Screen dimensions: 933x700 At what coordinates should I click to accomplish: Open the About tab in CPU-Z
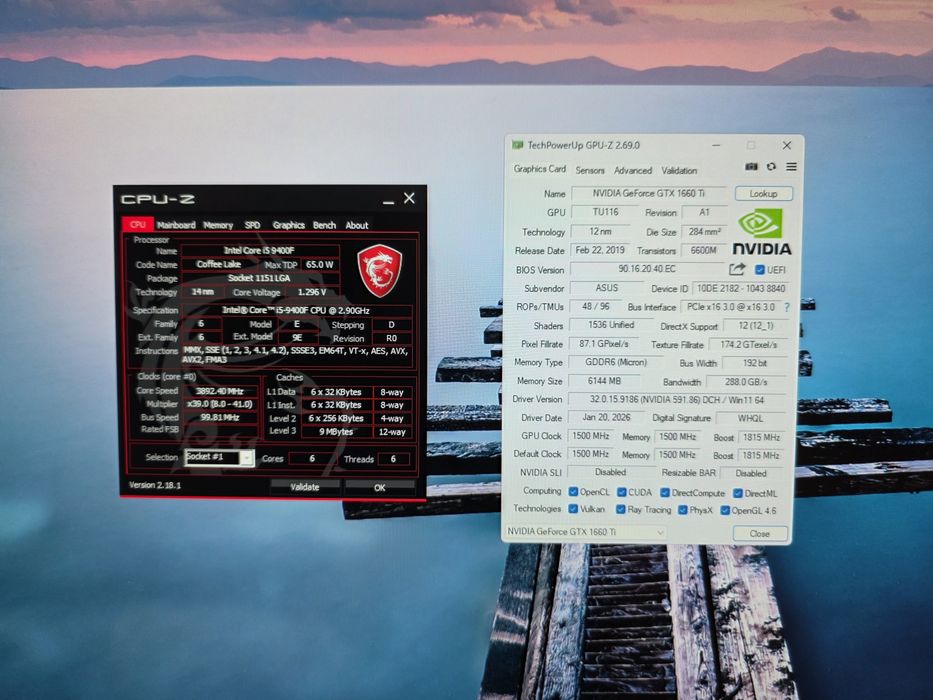click(357, 225)
